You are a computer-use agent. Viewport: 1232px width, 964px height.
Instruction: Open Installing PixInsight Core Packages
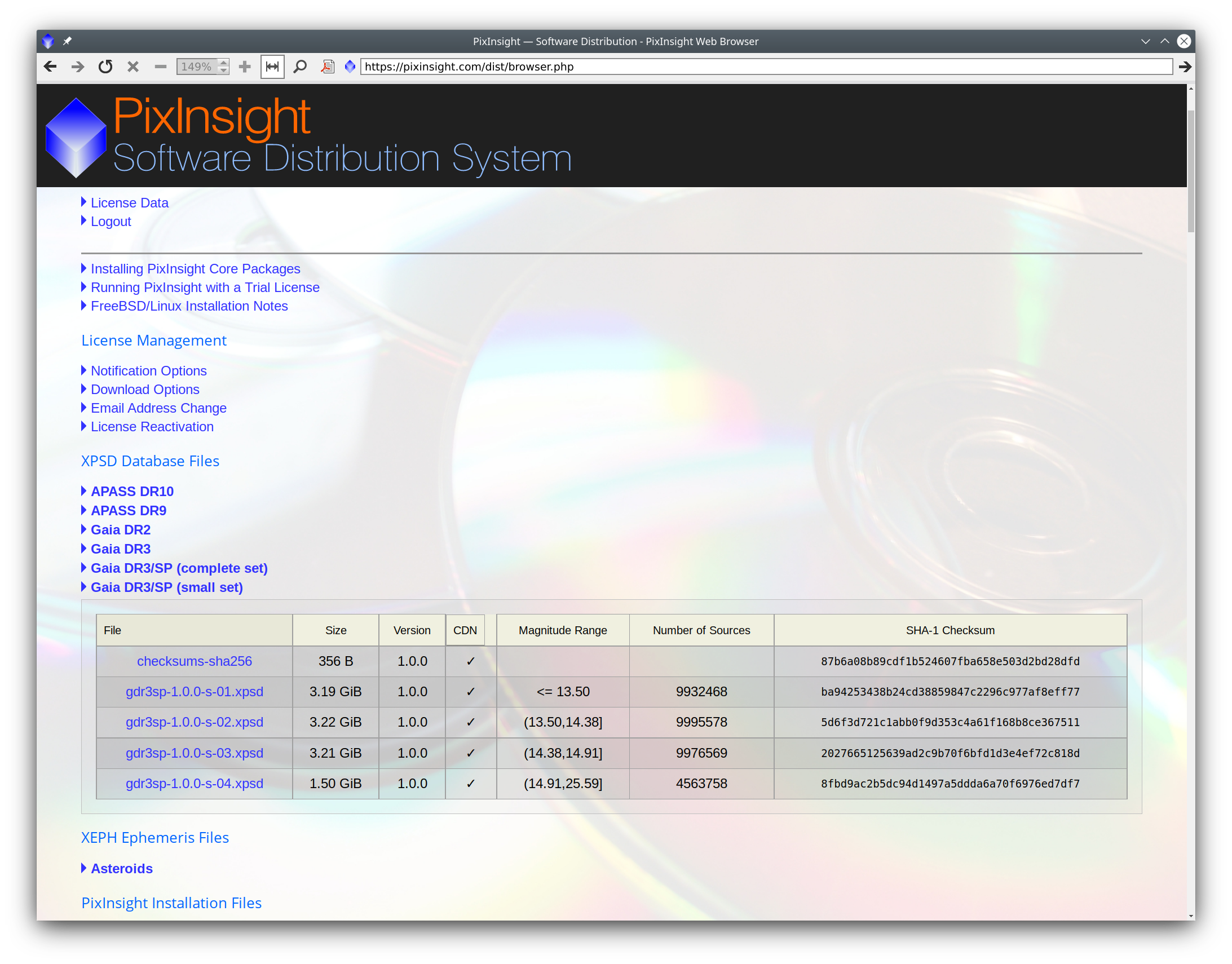click(195, 269)
